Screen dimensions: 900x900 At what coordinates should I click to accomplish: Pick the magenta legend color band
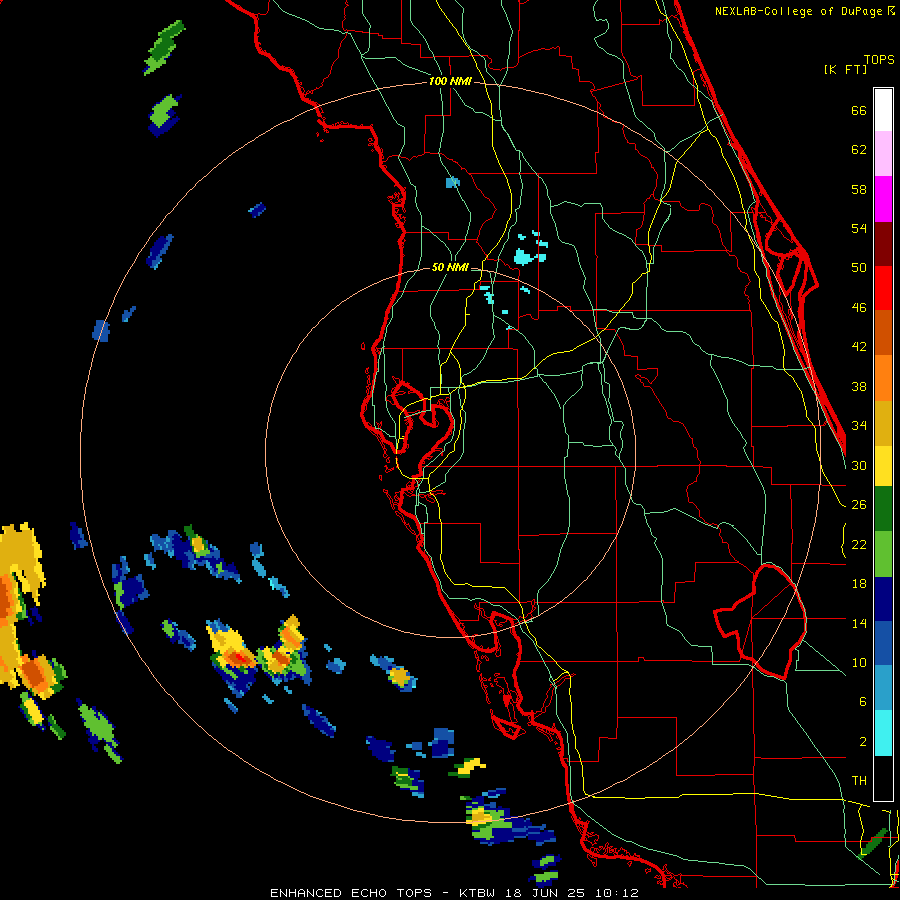(x=883, y=199)
